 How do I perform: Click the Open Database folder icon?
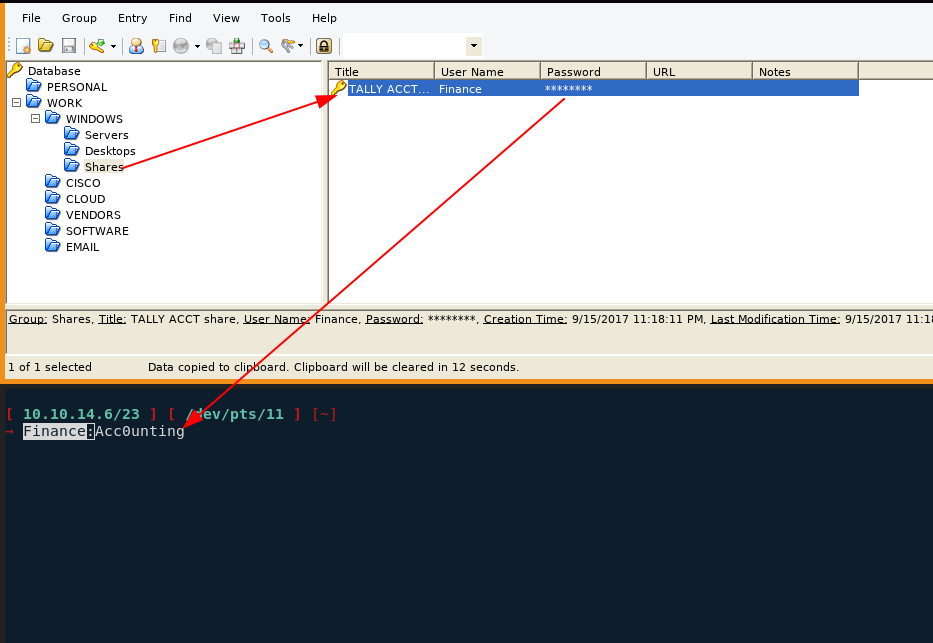46,46
